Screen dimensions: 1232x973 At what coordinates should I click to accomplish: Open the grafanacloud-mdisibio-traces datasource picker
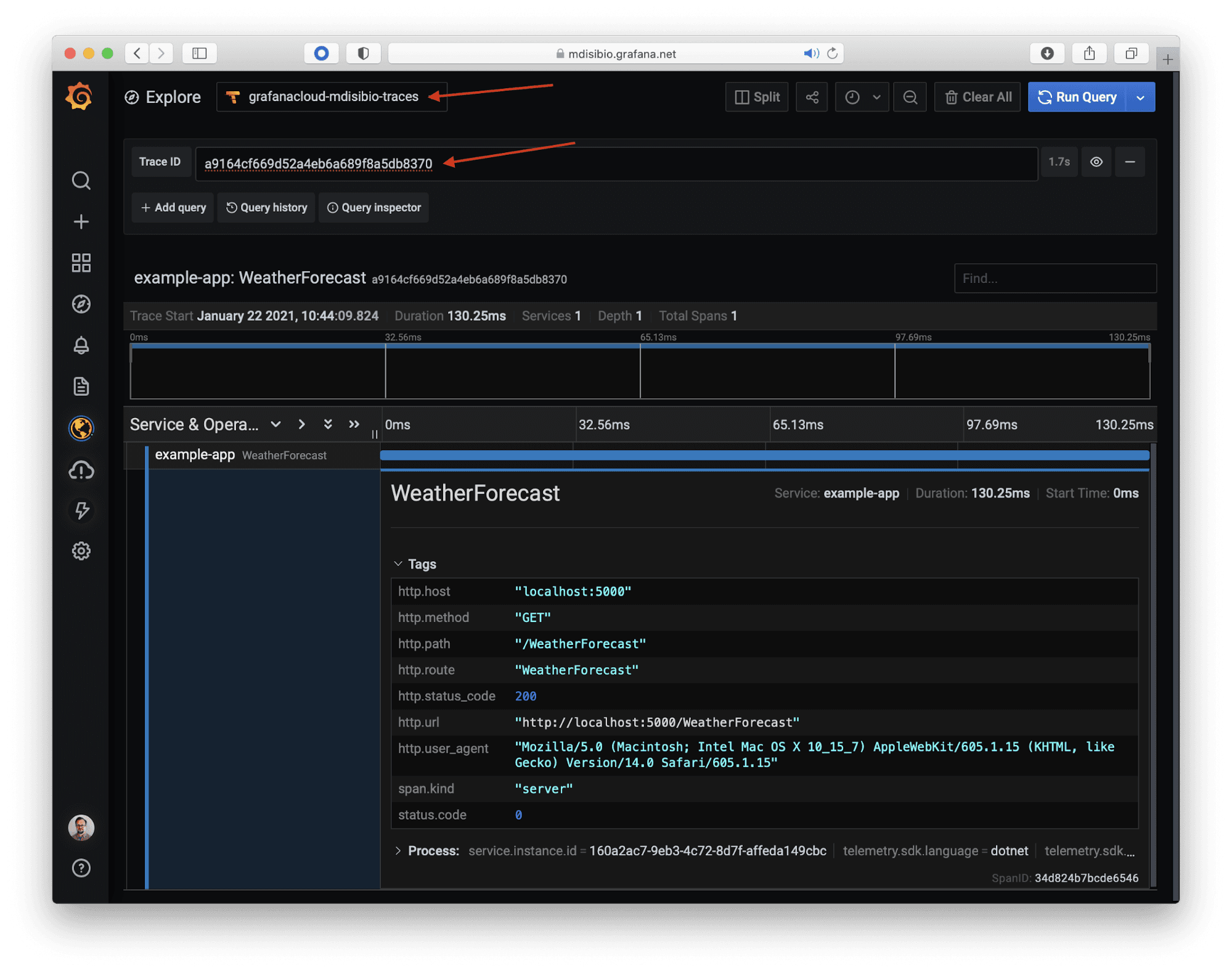[332, 97]
